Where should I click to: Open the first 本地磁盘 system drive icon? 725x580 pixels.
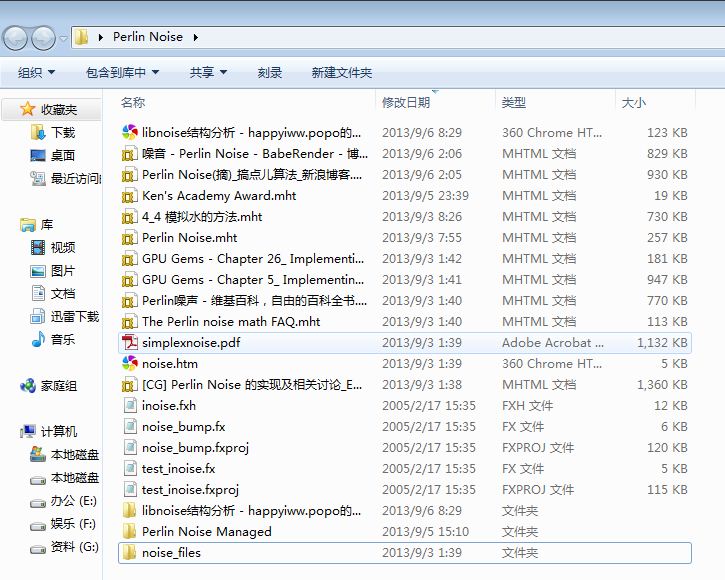click(x=37, y=454)
